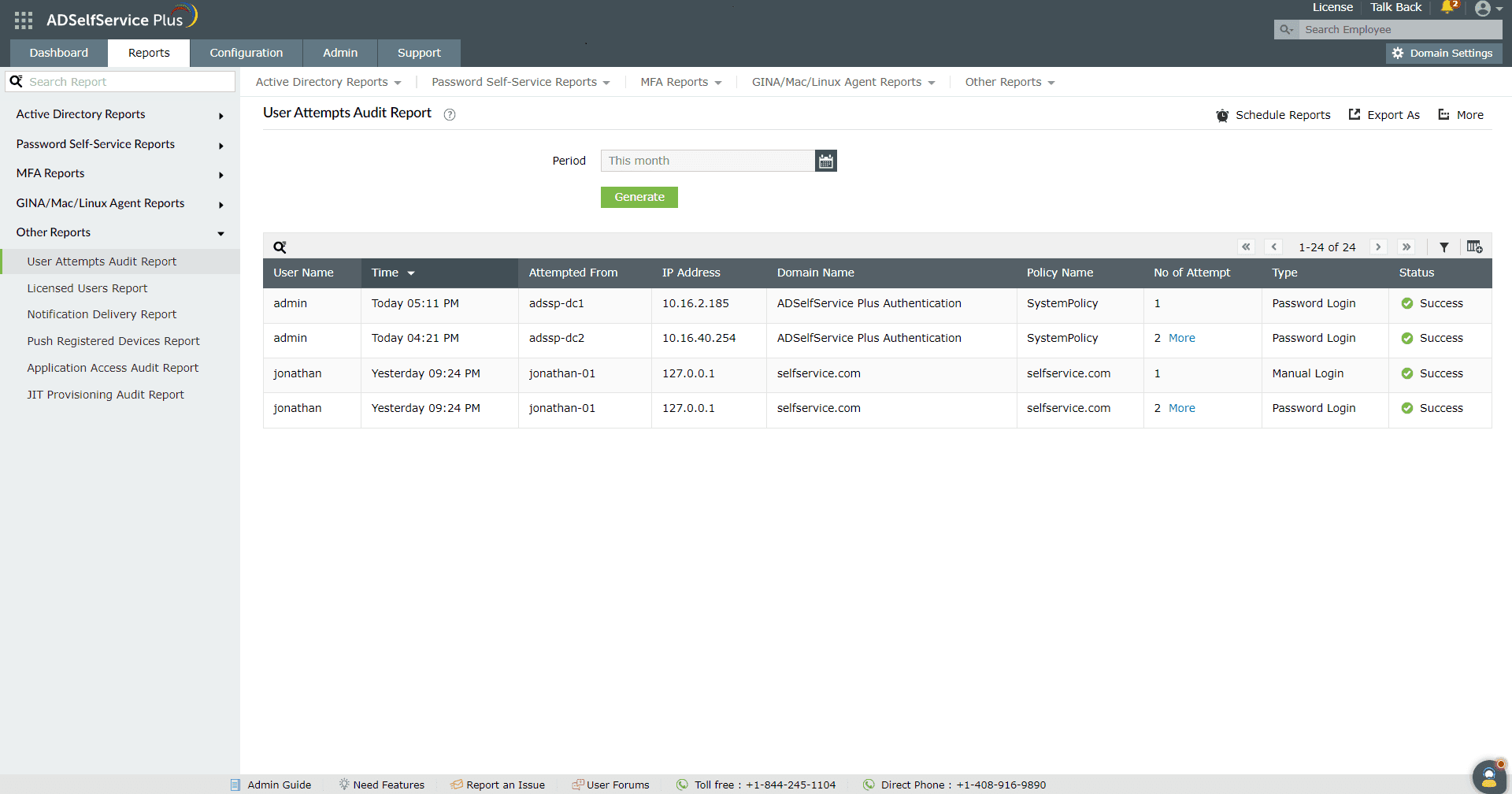The image size is (1512, 794).
Task: Open the user account menu
Action: click(1487, 9)
